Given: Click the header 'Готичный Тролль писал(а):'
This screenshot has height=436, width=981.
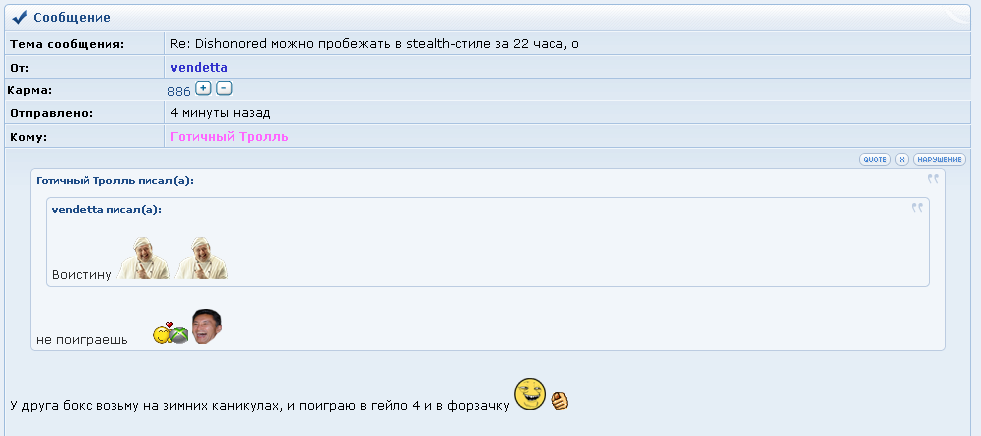Looking at the screenshot, I should pyautogui.click(x=115, y=181).
